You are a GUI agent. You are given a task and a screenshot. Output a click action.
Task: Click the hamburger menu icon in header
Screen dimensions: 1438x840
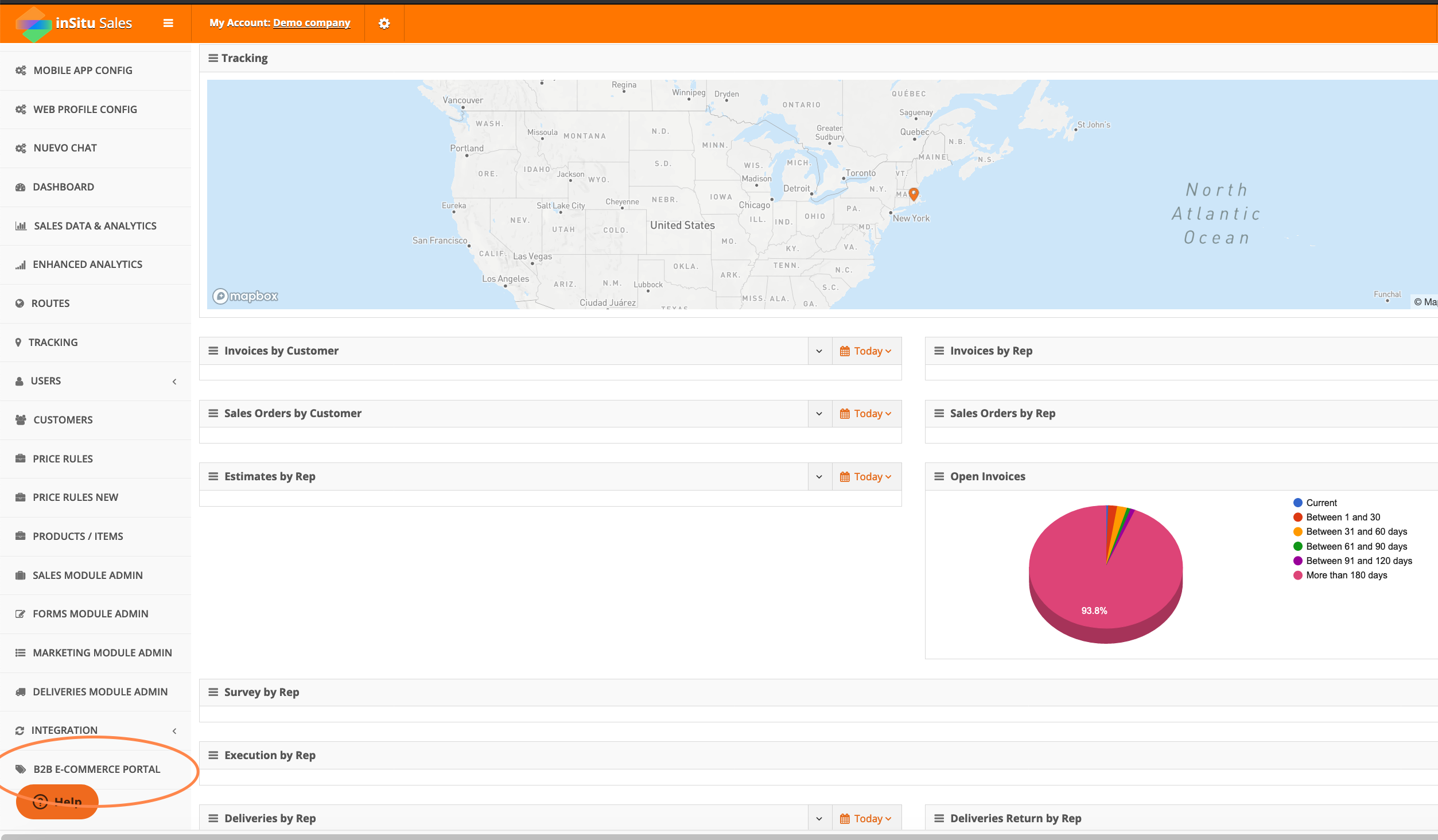pyautogui.click(x=168, y=23)
